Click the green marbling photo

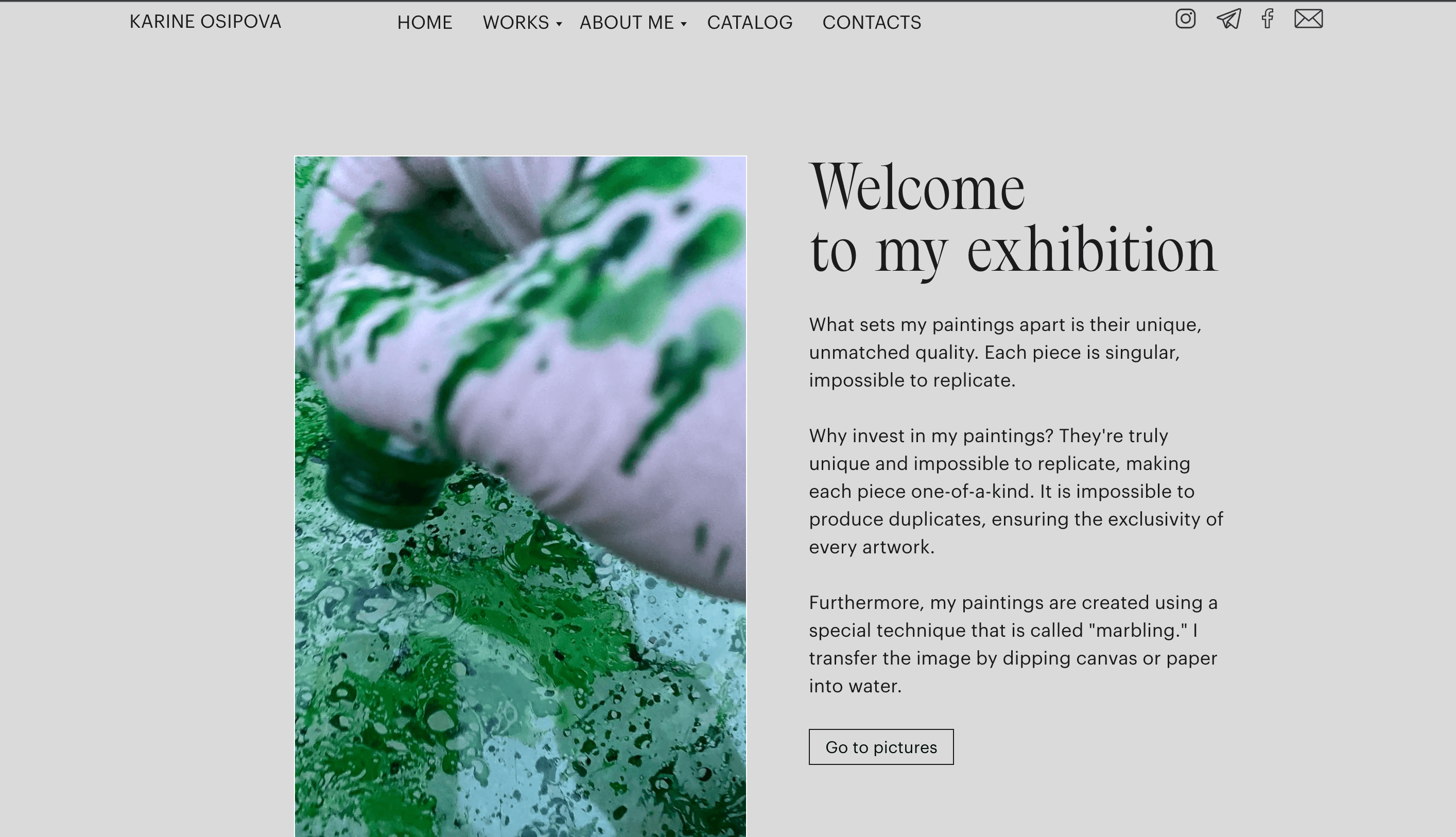click(520, 496)
